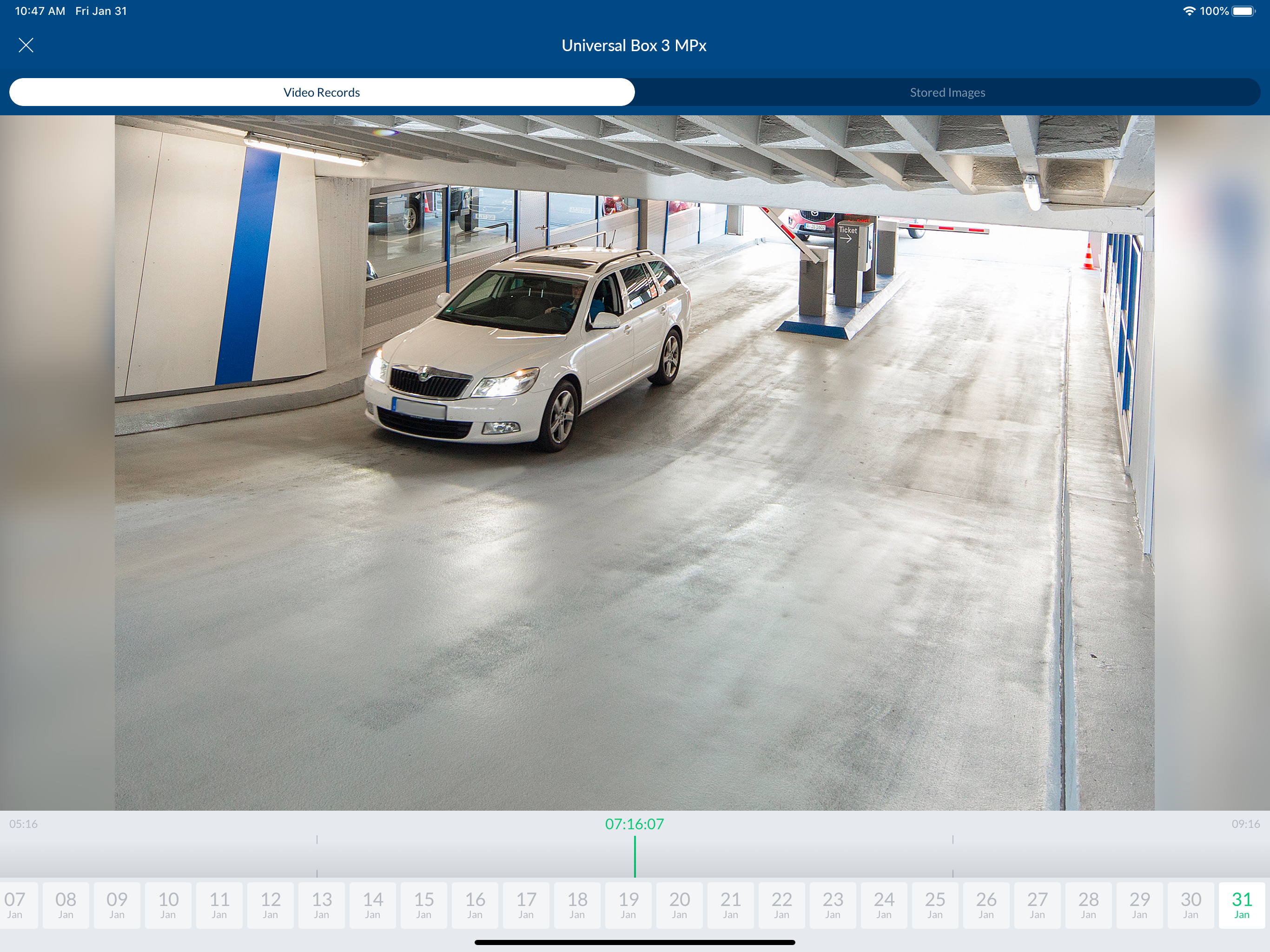Click the green 07:16:07 playhead marker
The width and height of the screenshot is (1270, 952).
pos(635,856)
